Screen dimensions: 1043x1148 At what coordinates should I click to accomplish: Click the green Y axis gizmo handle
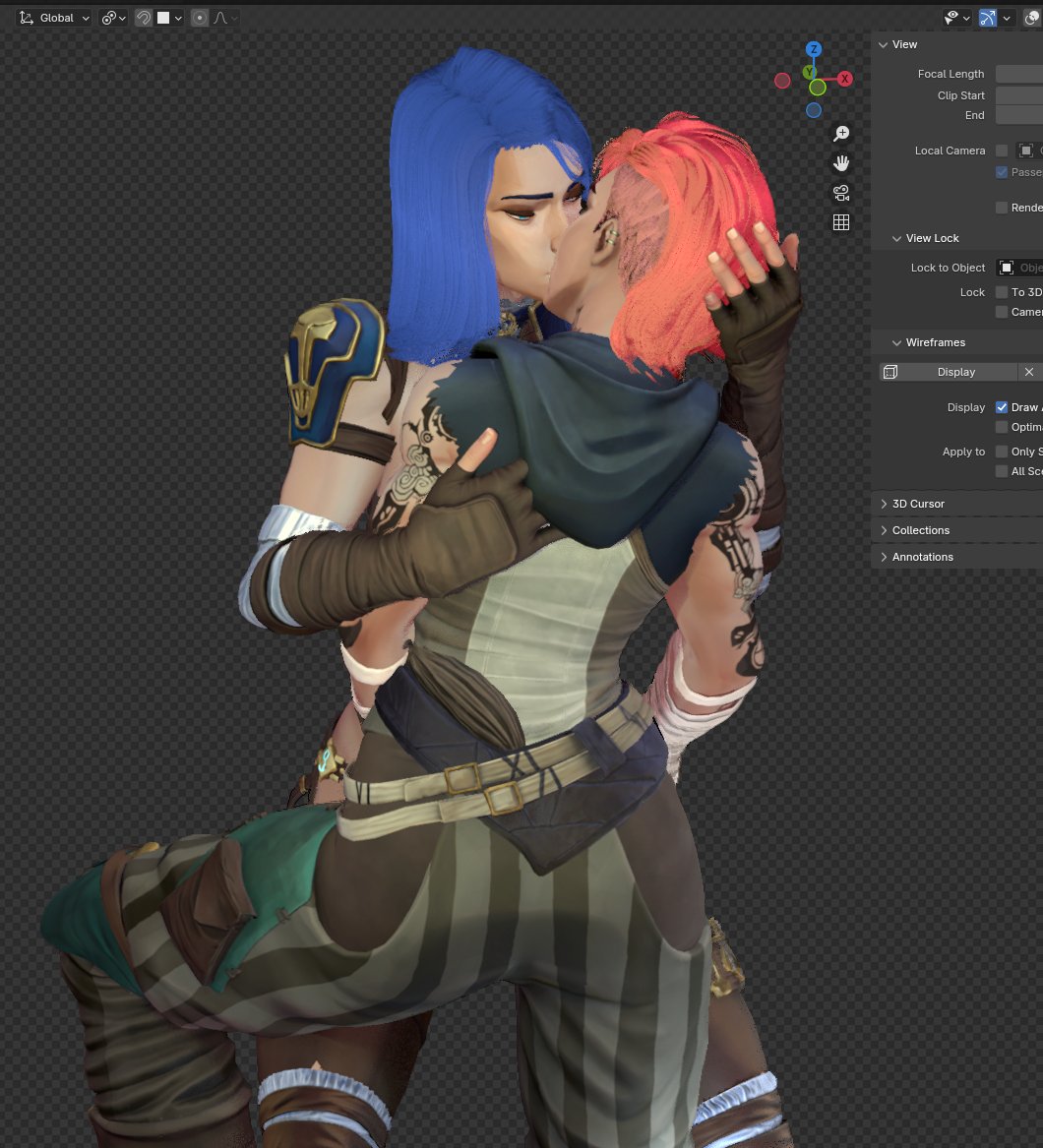pos(809,72)
